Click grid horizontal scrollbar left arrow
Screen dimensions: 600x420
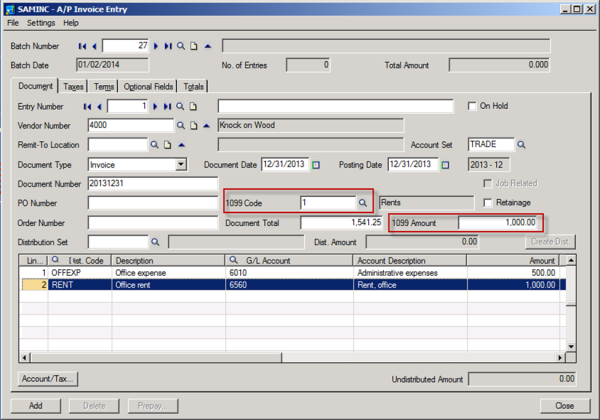pyautogui.click(x=24, y=358)
